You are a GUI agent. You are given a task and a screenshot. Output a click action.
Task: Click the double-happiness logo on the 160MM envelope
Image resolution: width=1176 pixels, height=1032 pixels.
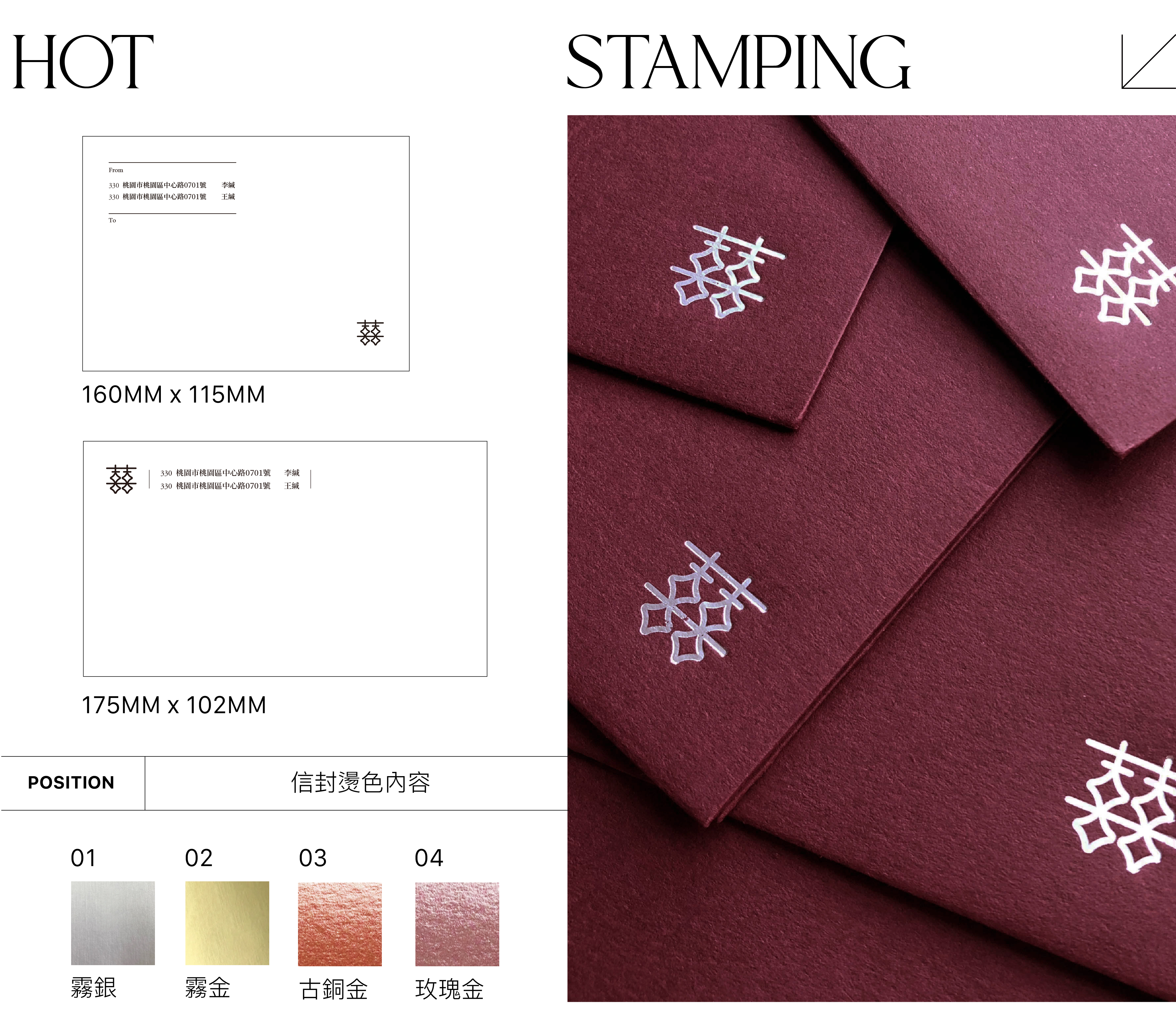coord(370,333)
